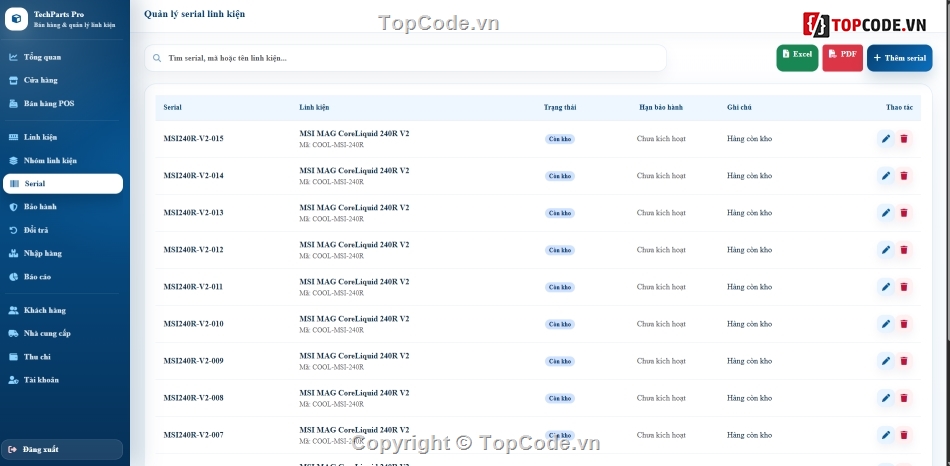
Task: Click the Serial column header
Action: (173, 107)
